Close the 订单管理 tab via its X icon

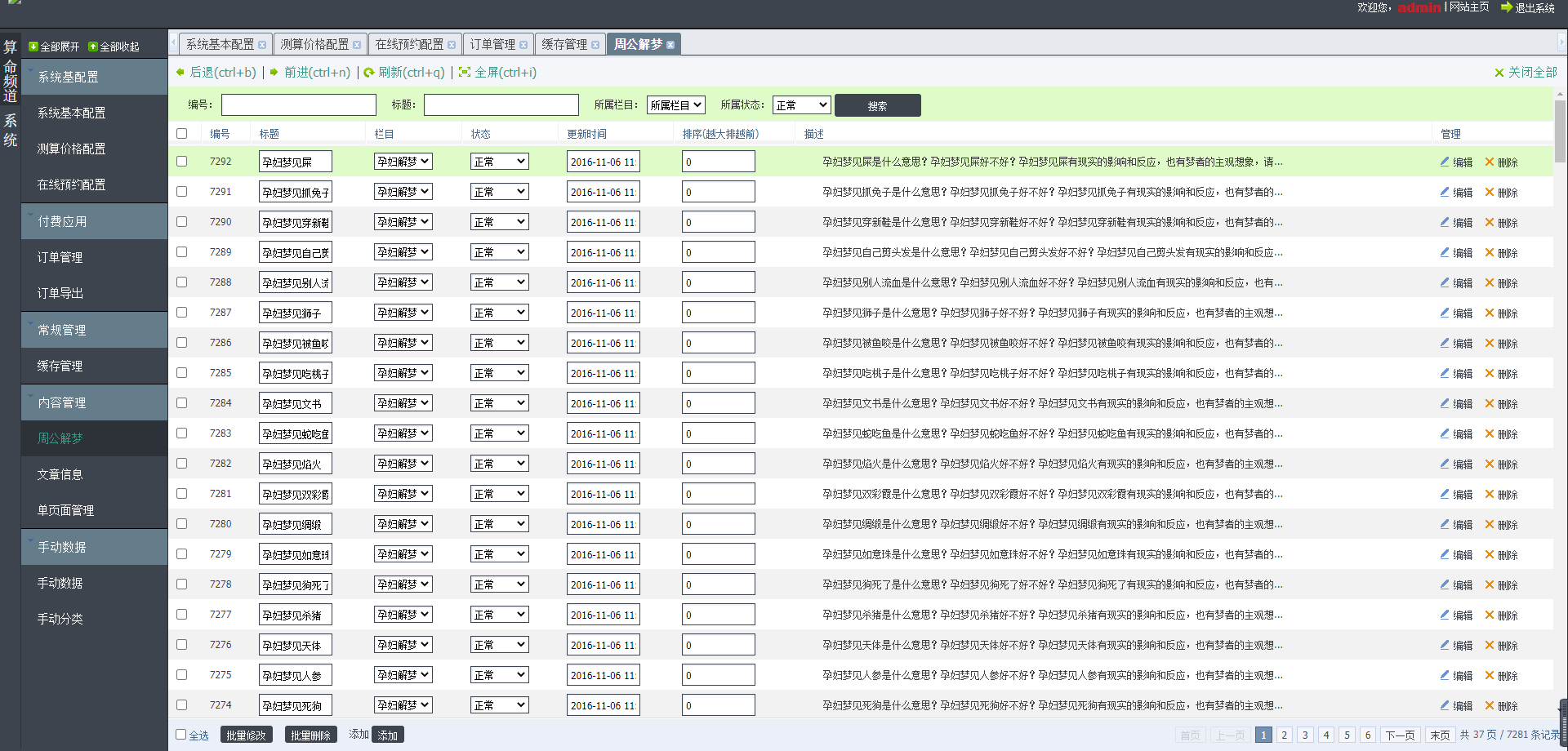point(523,45)
